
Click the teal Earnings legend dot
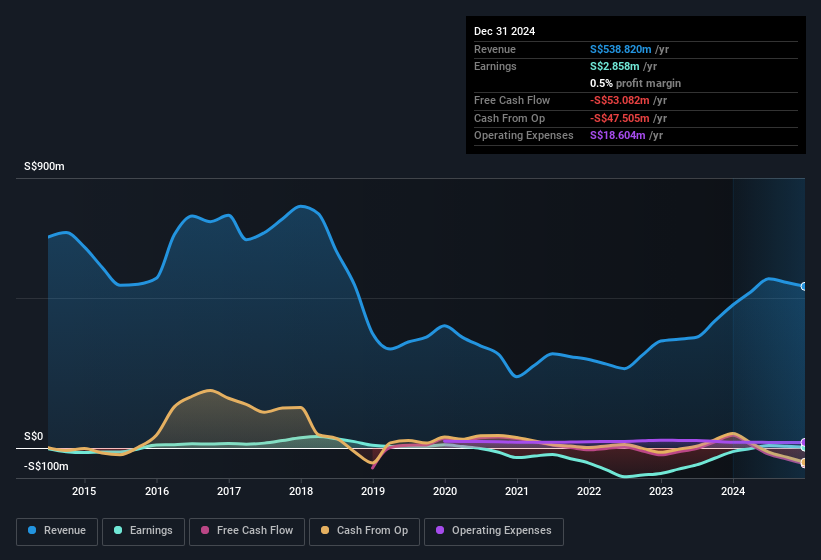point(118,530)
